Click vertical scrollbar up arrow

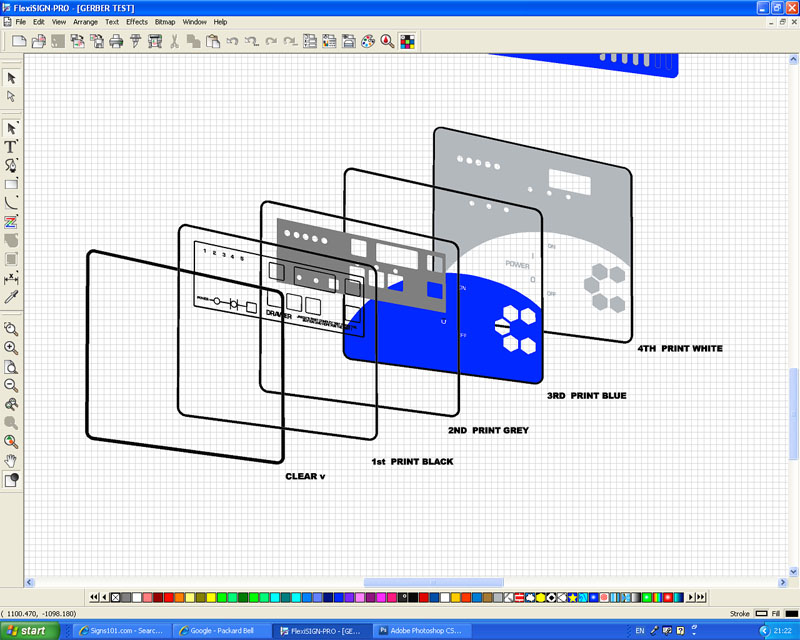click(x=793, y=59)
